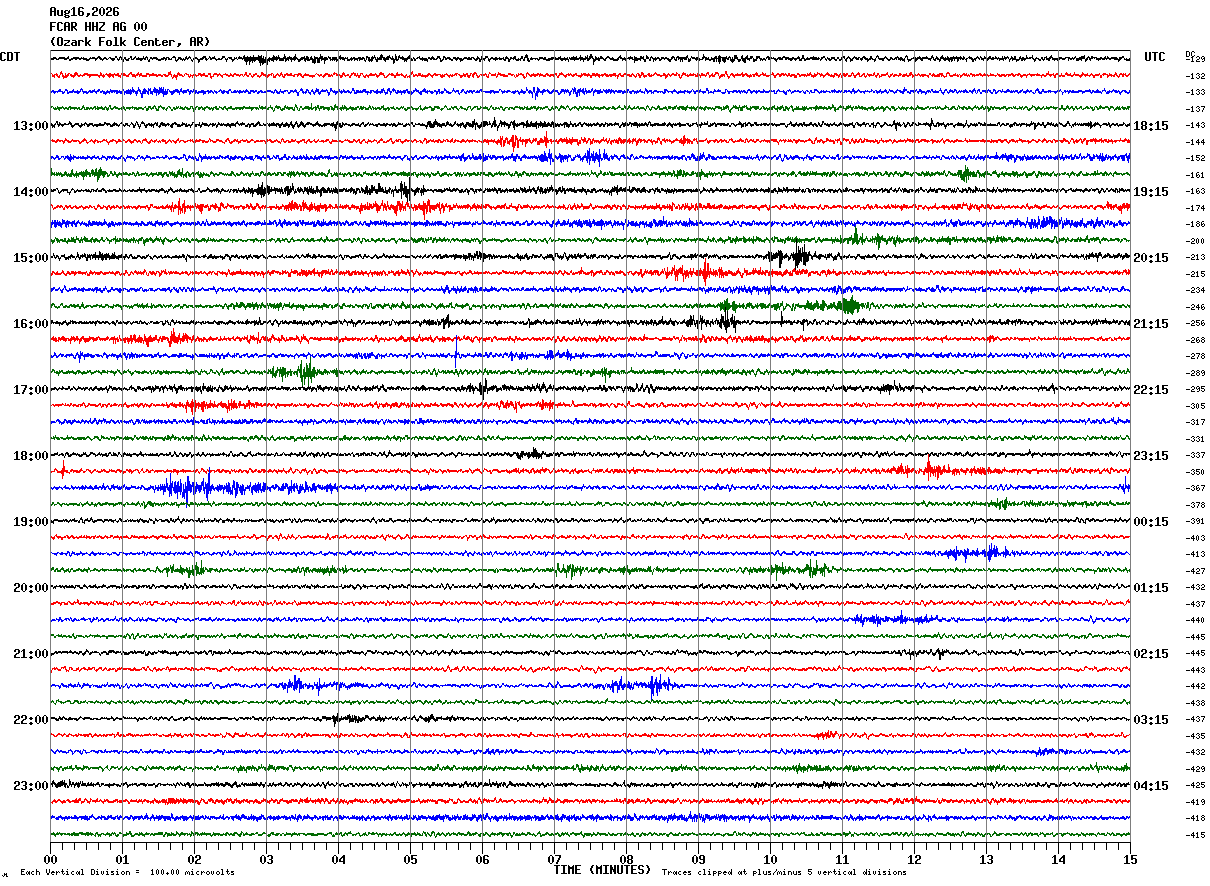Click the TIME (MINUTES) axis title
1210x886 pixels.
coord(602,870)
